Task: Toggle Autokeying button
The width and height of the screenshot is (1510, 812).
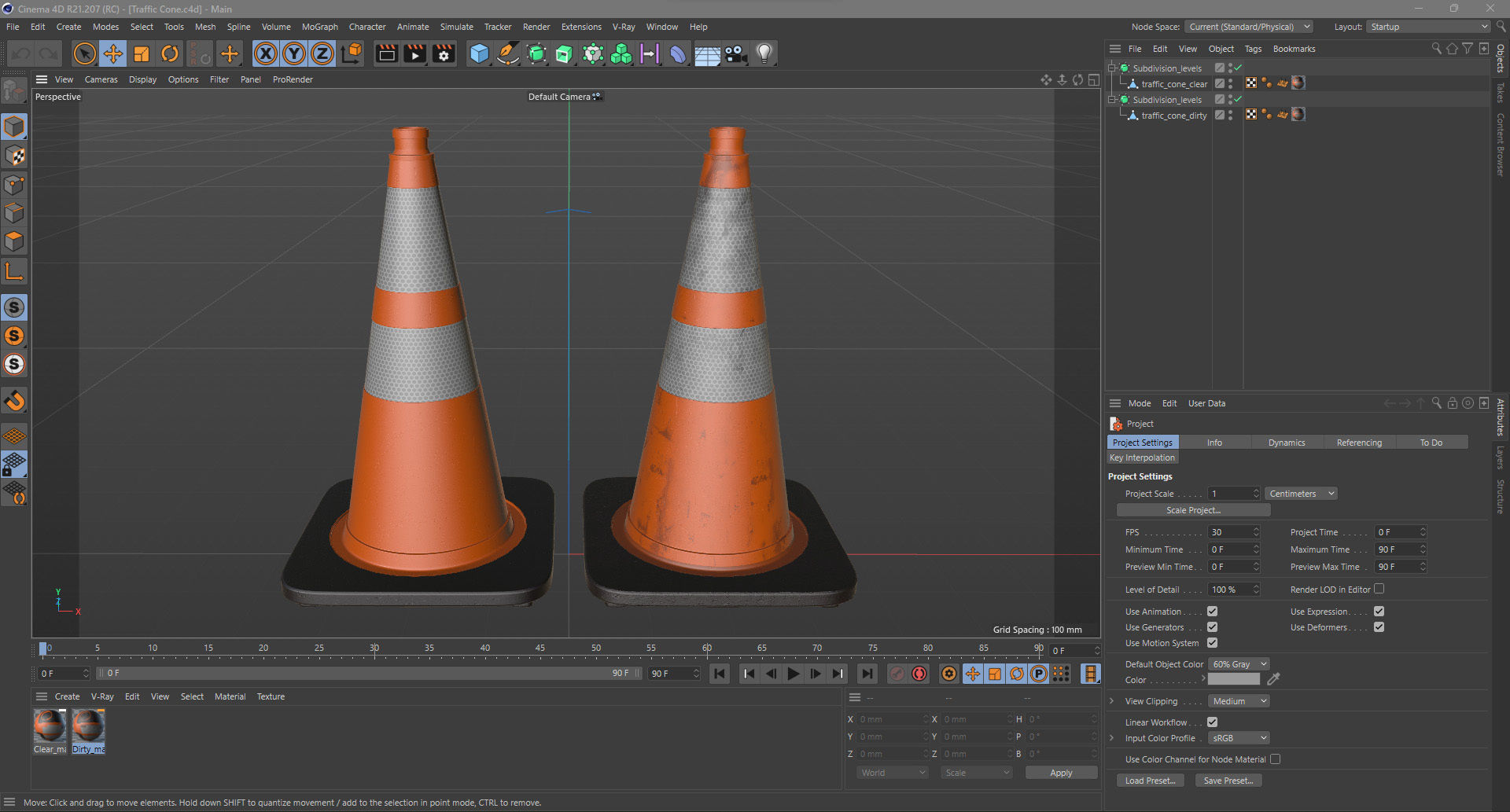Action: (x=919, y=674)
